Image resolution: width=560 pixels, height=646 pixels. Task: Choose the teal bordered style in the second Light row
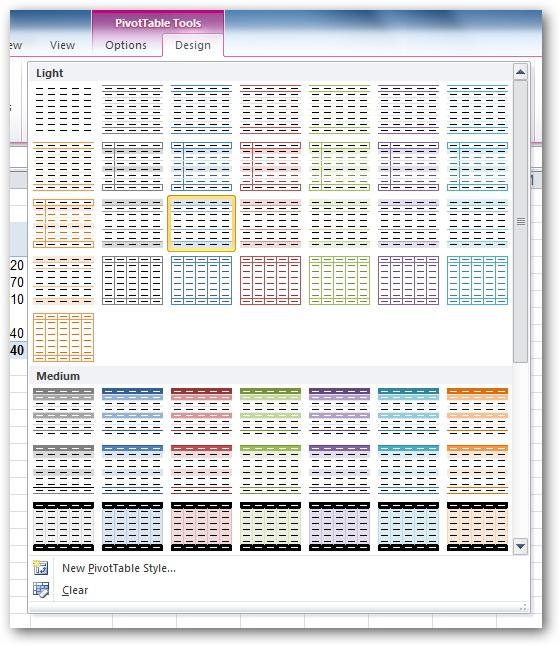478,166
